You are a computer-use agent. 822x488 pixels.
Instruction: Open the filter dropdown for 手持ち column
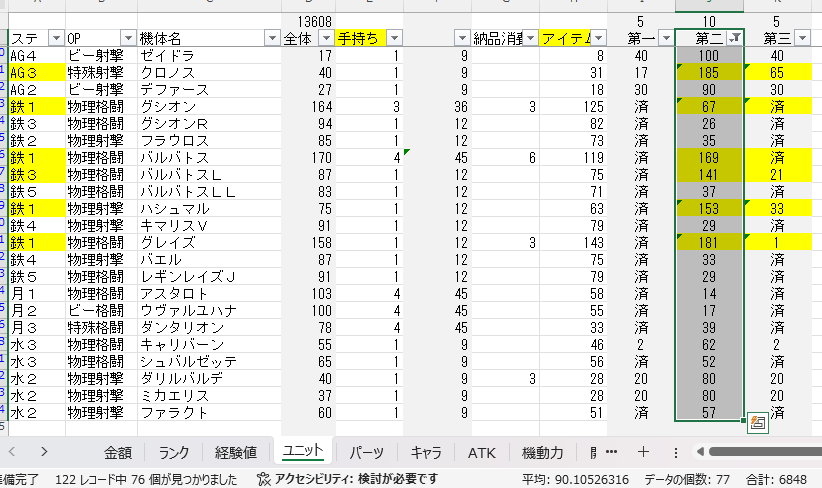(394, 38)
